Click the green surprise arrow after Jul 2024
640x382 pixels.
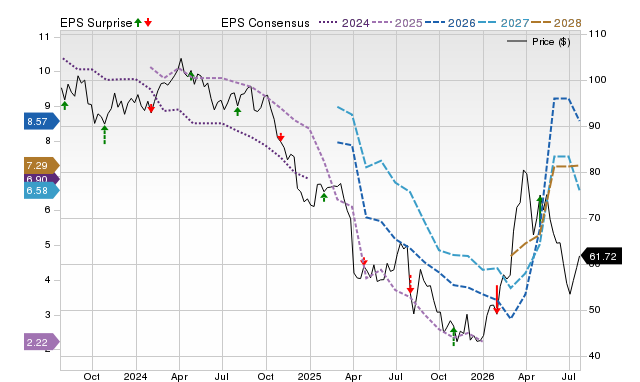238,111
